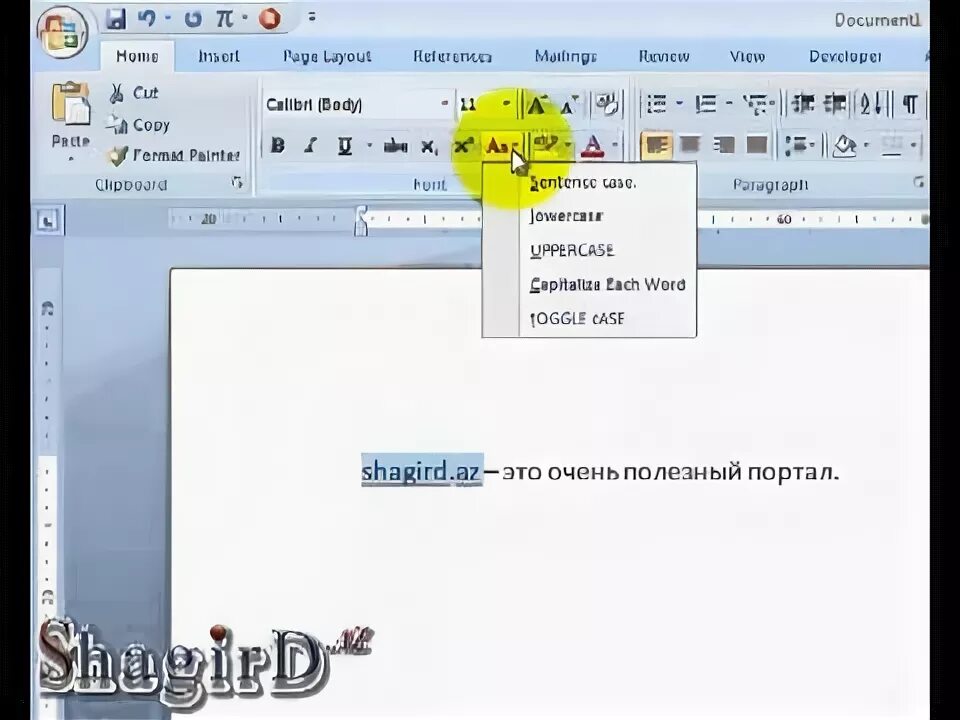Viewport: 960px width, 720px height.
Task: Open the View tab
Action: tap(747, 56)
